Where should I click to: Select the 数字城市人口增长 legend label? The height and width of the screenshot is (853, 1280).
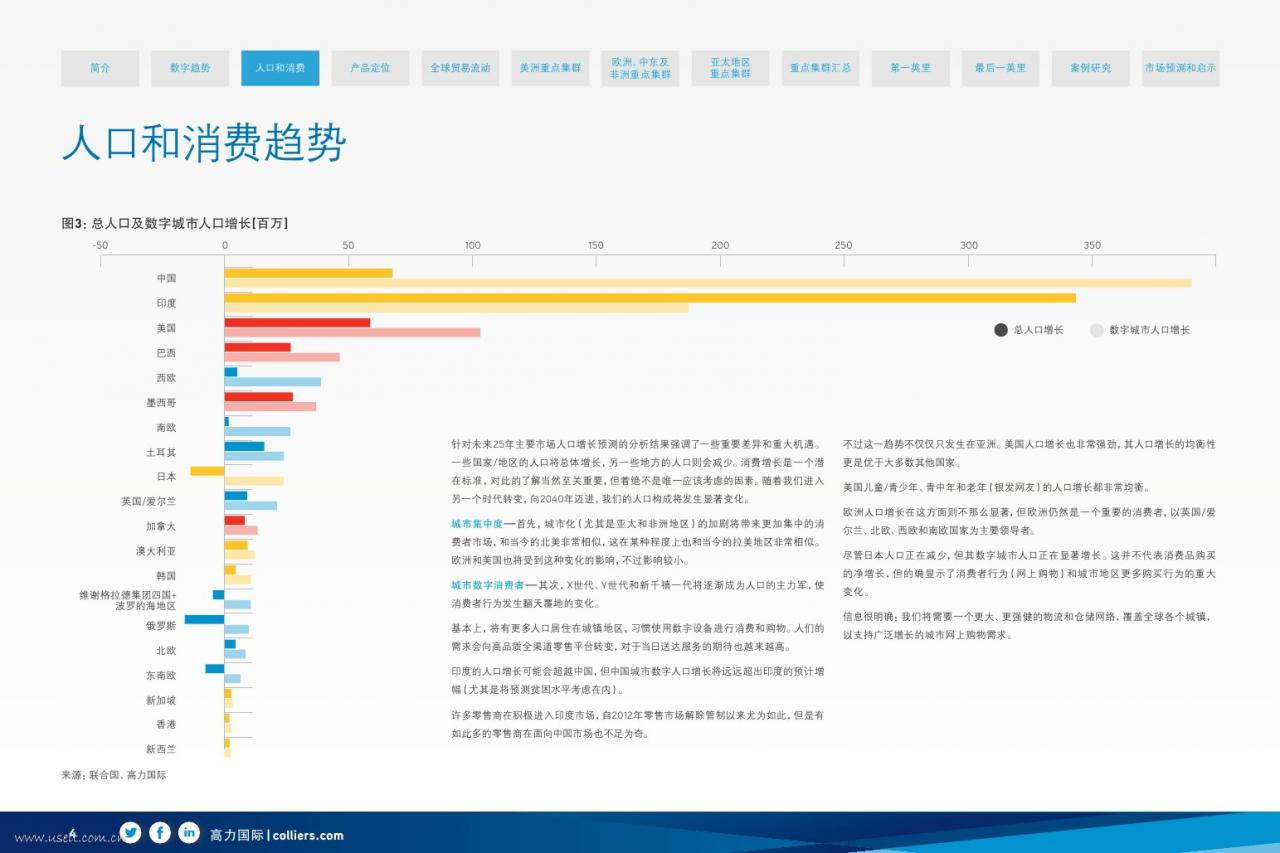(1150, 330)
